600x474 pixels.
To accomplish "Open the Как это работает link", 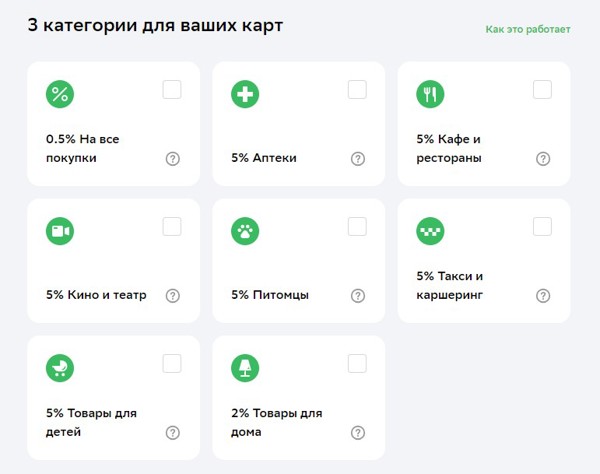I will click(528, 29).
